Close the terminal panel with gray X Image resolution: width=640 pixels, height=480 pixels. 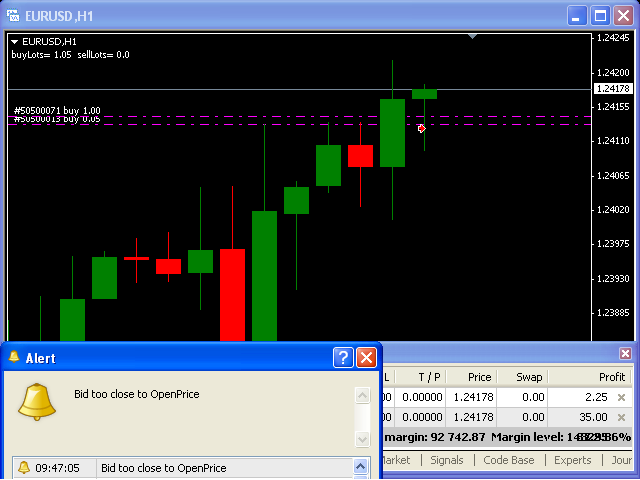pyautogui.click(x=626, y=354)
